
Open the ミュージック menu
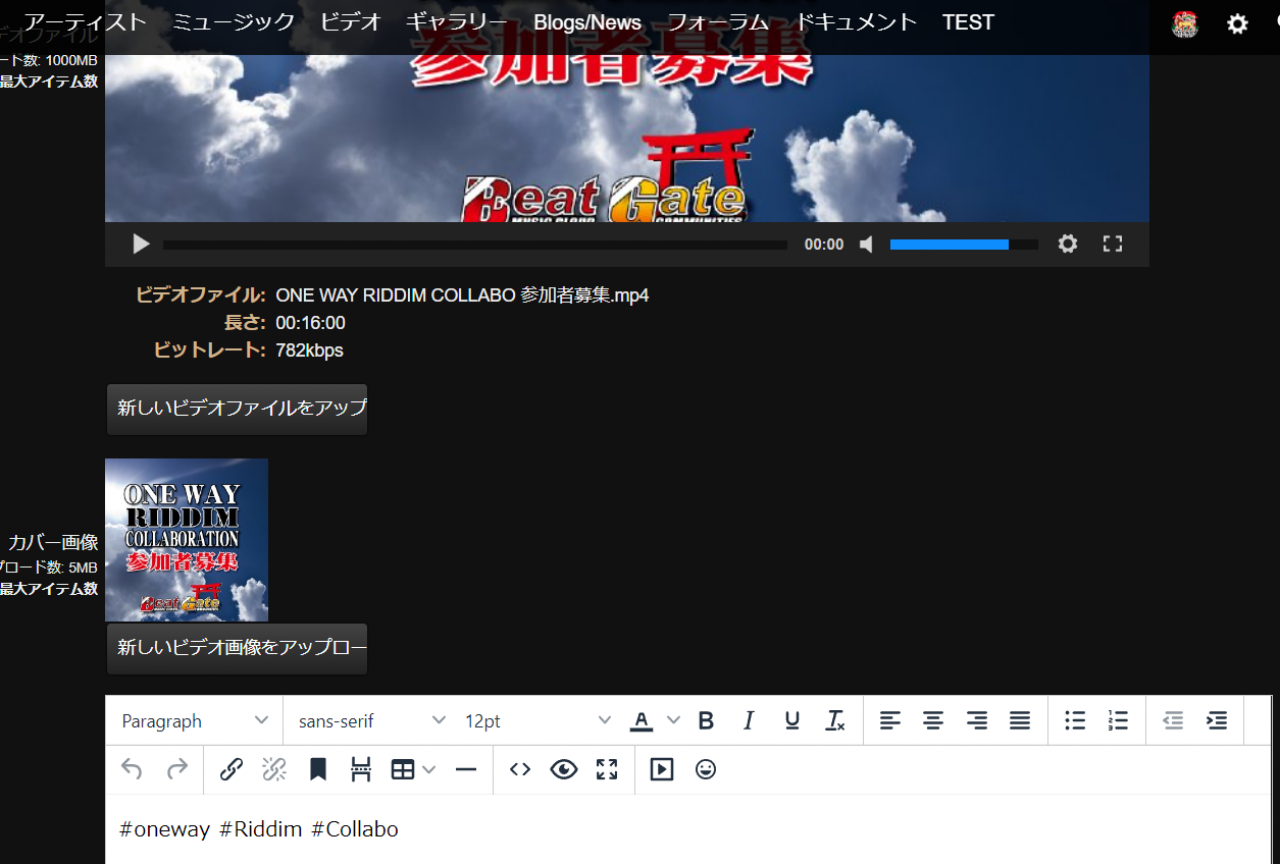pyautogui.click(x=234, y=22)
